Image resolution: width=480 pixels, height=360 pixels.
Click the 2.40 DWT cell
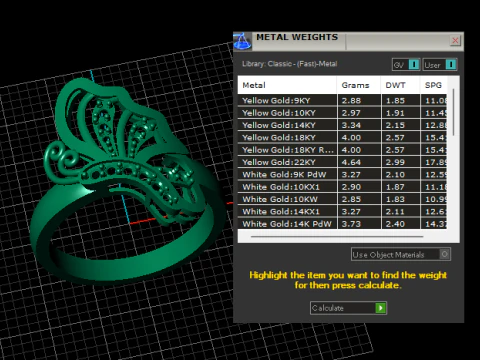point(400,224)
